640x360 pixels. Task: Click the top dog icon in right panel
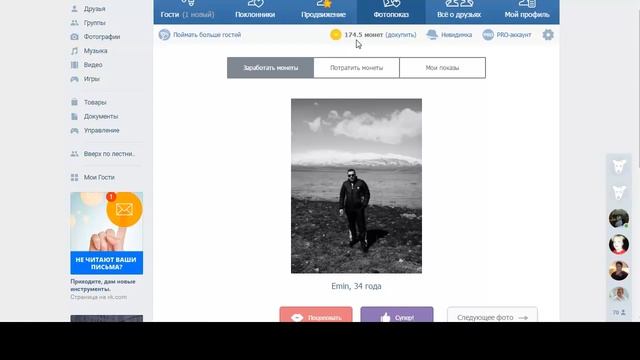(x=619, y=167)
